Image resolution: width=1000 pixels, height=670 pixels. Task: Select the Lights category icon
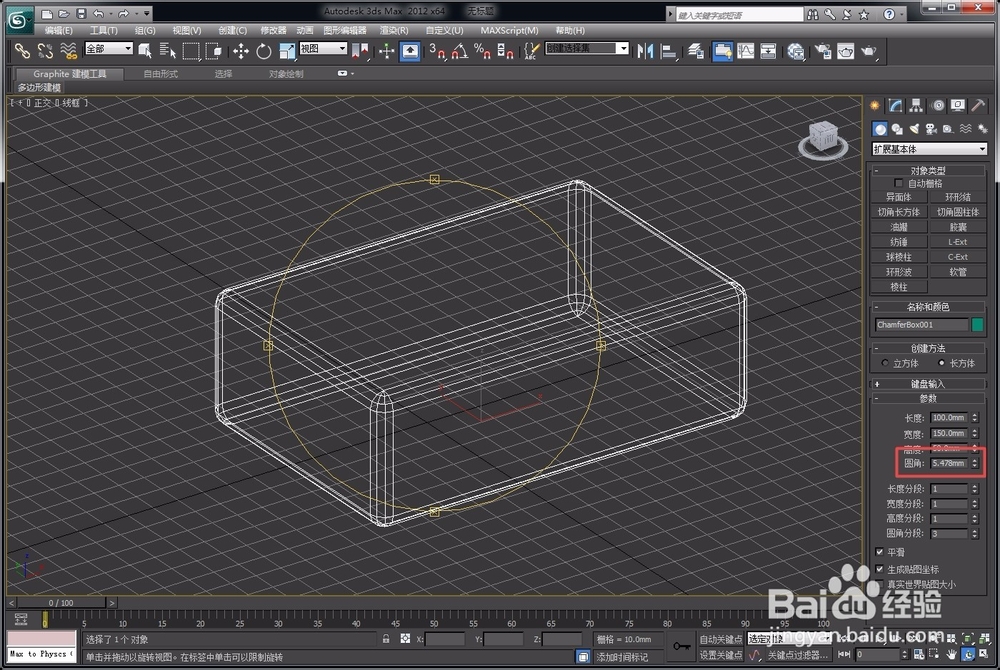click(914, 129)
